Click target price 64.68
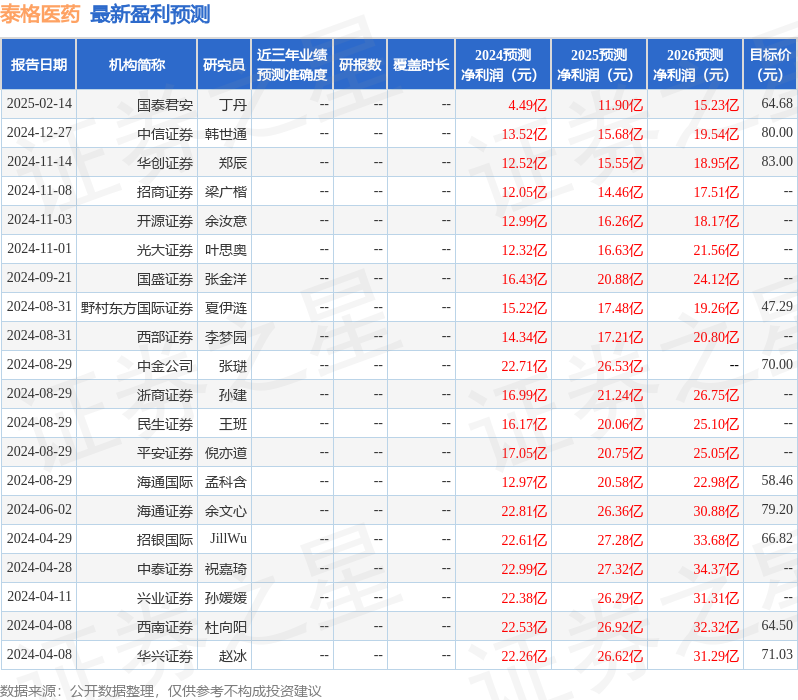Screen dimensions: 798x700 [x=777, y=103]
